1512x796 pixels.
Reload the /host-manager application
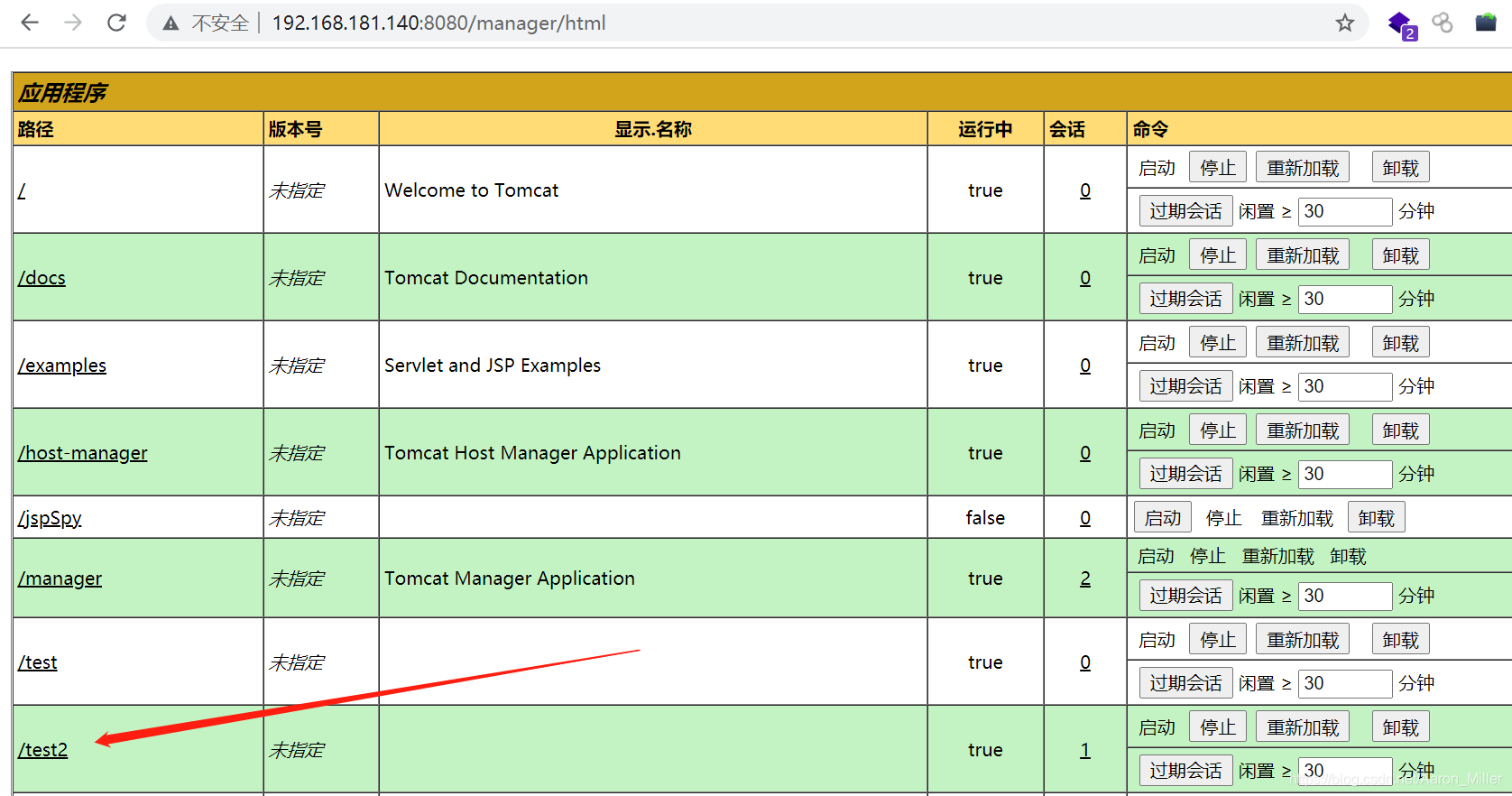click(x=1303, y=430)
